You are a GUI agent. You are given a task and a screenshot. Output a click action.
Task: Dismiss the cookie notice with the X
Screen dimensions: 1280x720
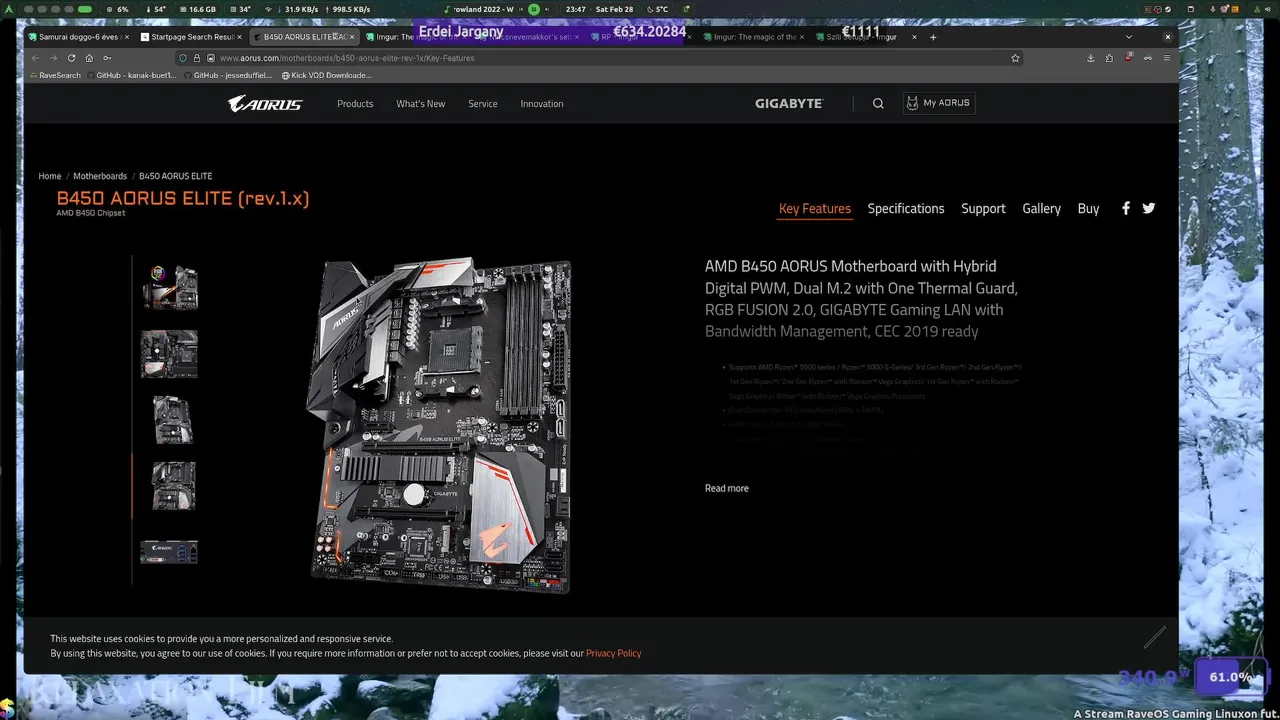(1155, 637)
